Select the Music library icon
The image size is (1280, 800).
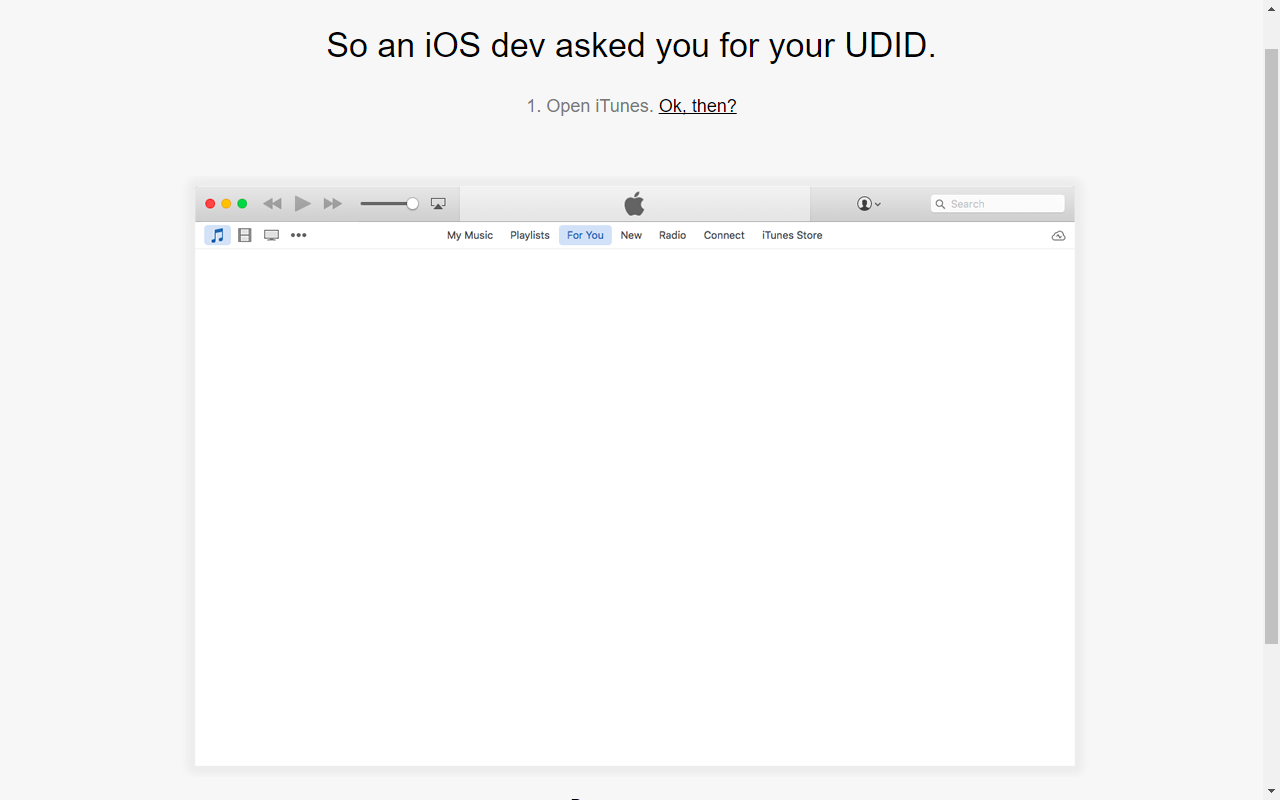(217, 235)
